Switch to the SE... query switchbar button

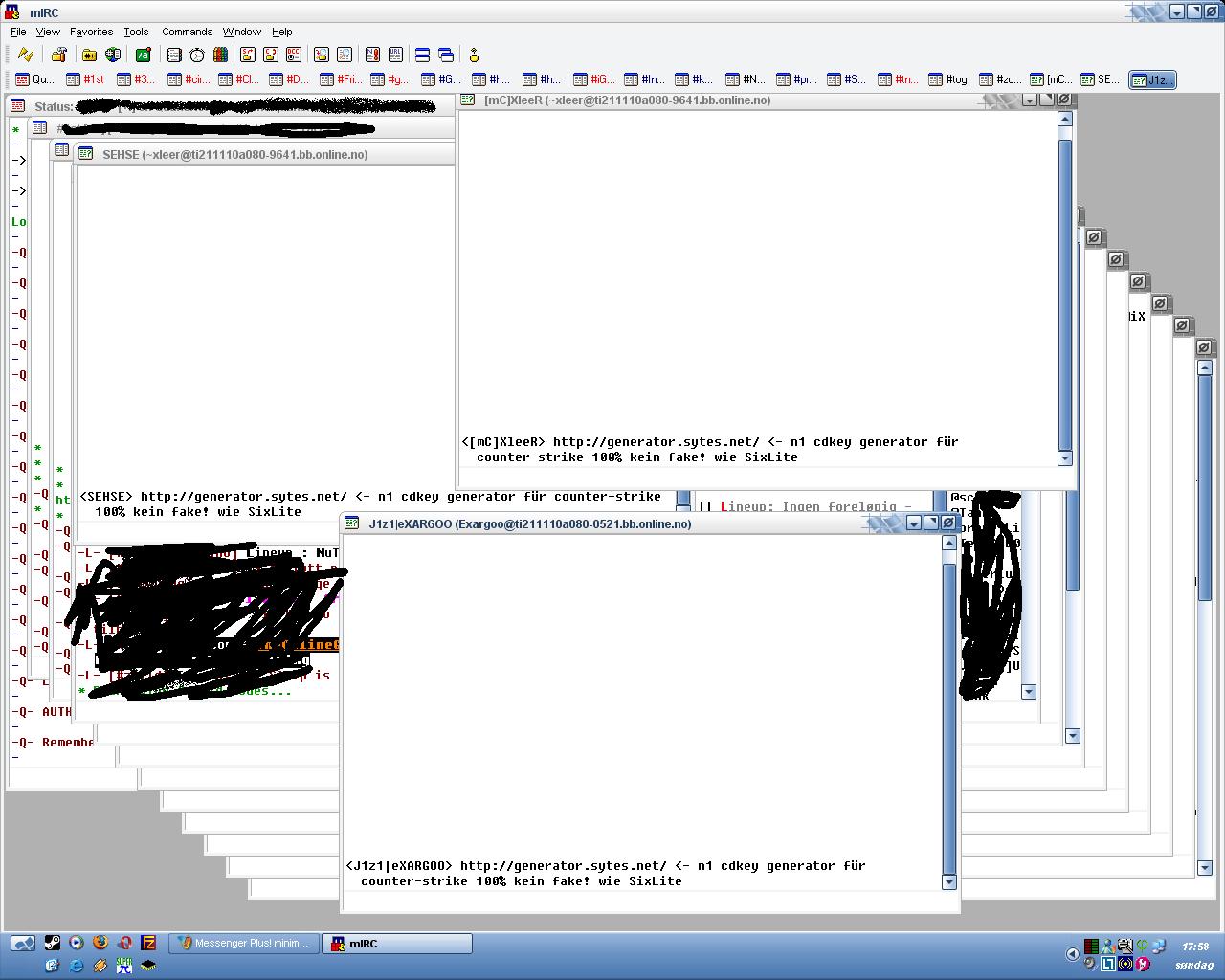[1101, 79]
